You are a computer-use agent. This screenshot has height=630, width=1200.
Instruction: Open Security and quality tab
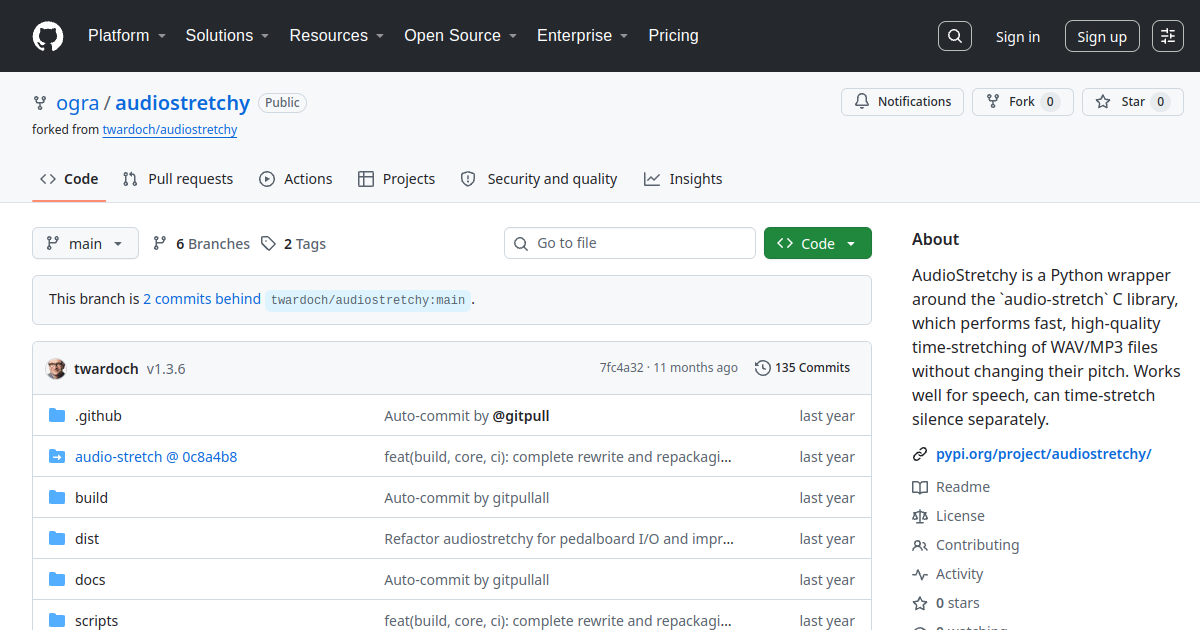pyautogui.click(x=539, y=179)
